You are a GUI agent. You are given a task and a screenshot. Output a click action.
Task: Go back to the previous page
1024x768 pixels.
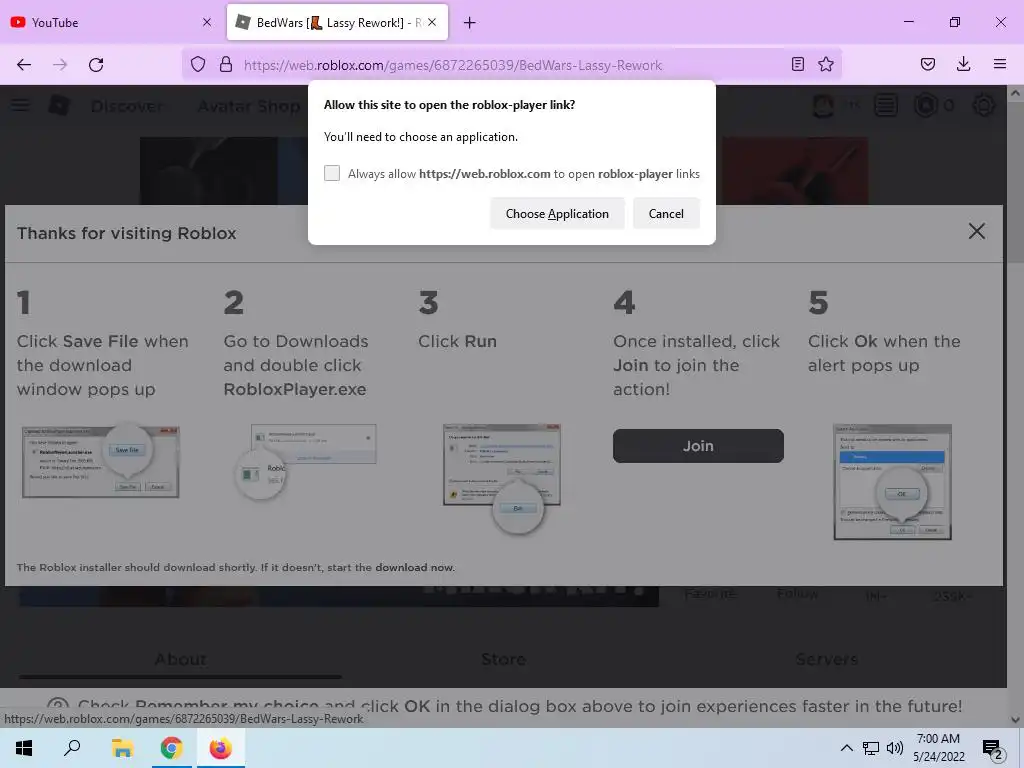coord(24,64)
